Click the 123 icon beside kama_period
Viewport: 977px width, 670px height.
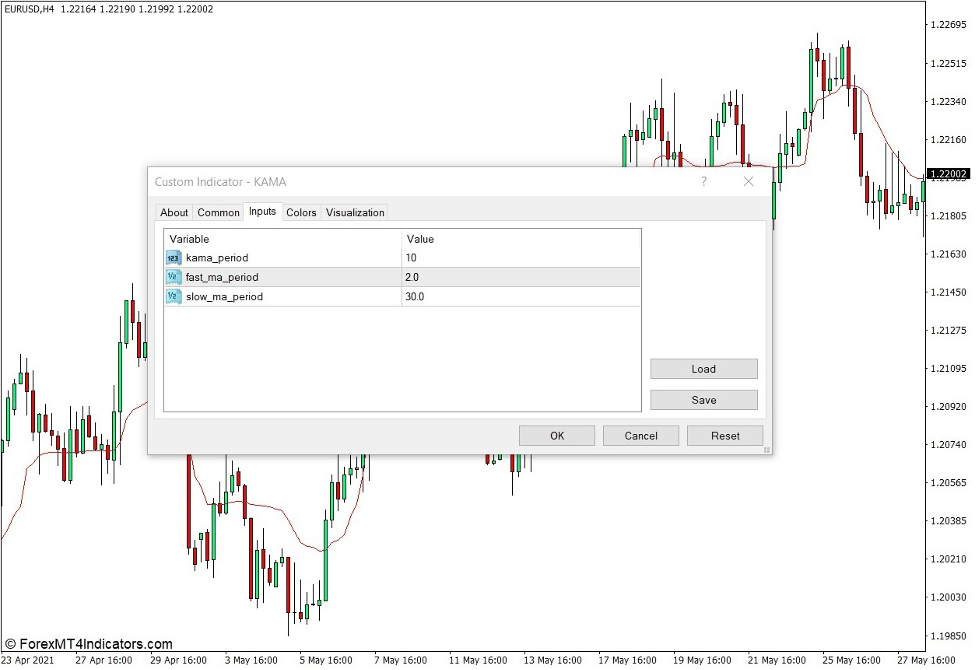point(172,257)
